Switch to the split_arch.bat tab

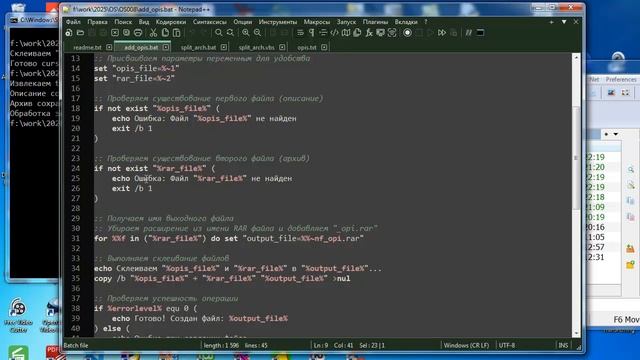pyautogui.click(x=198, y=47)
